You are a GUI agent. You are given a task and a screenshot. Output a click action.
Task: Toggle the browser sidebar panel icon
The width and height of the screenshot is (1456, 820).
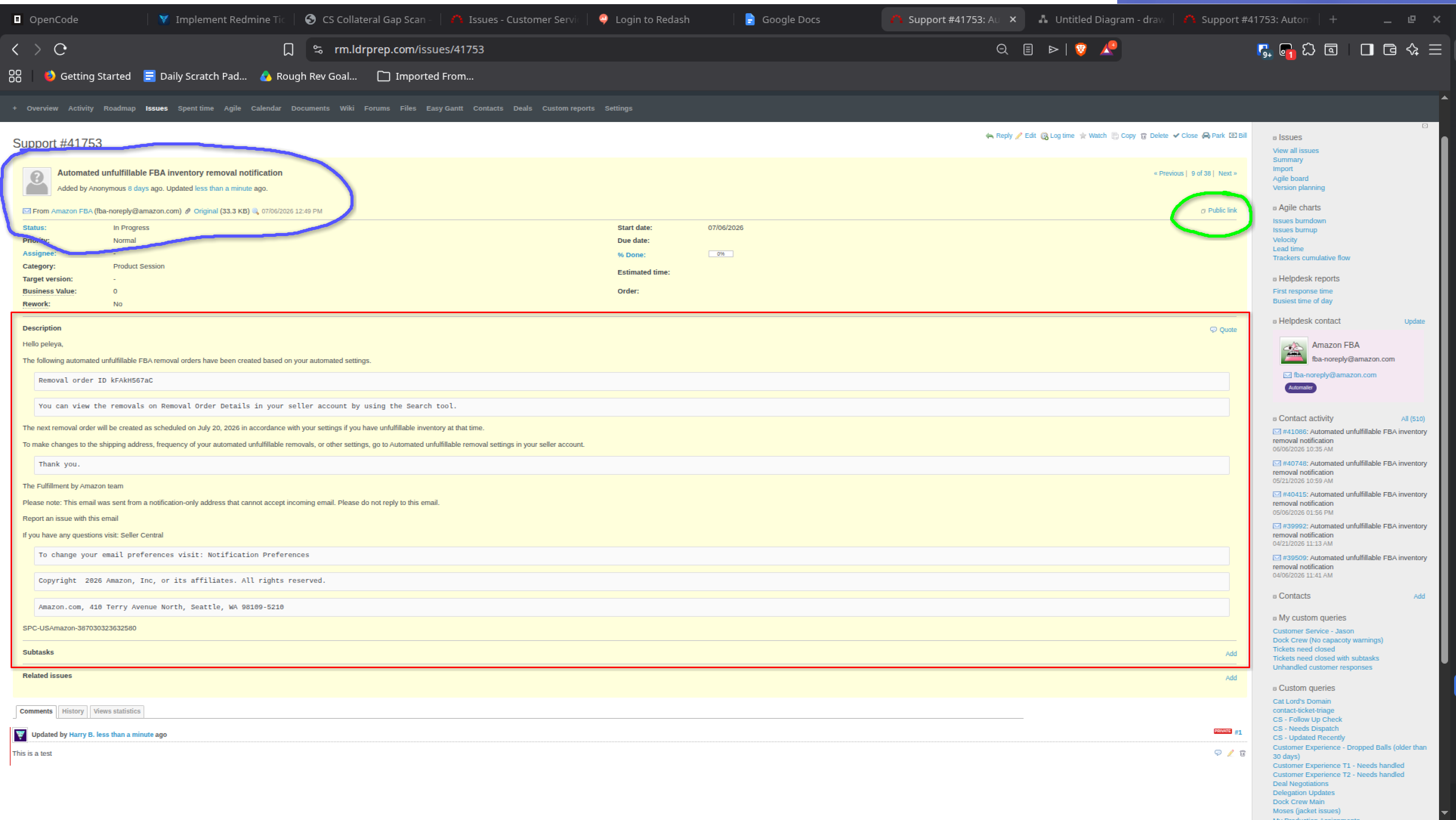coord(1367,50)
